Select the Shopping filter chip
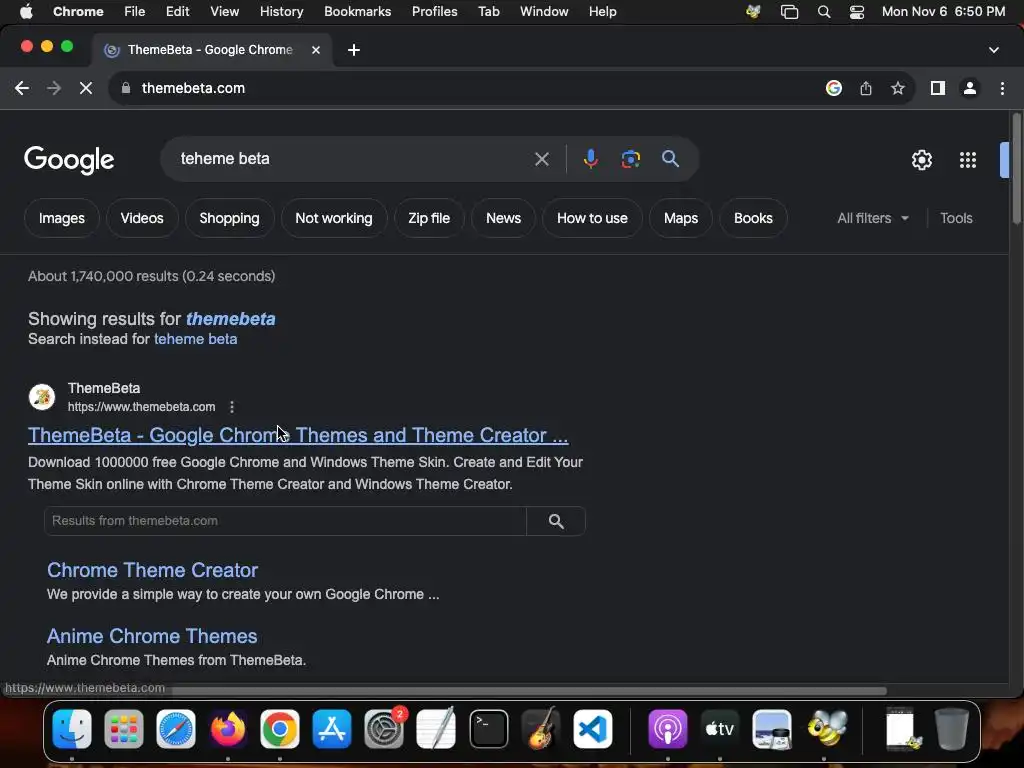The width and height of the screenshot is (1024, 768). (229, 218)
